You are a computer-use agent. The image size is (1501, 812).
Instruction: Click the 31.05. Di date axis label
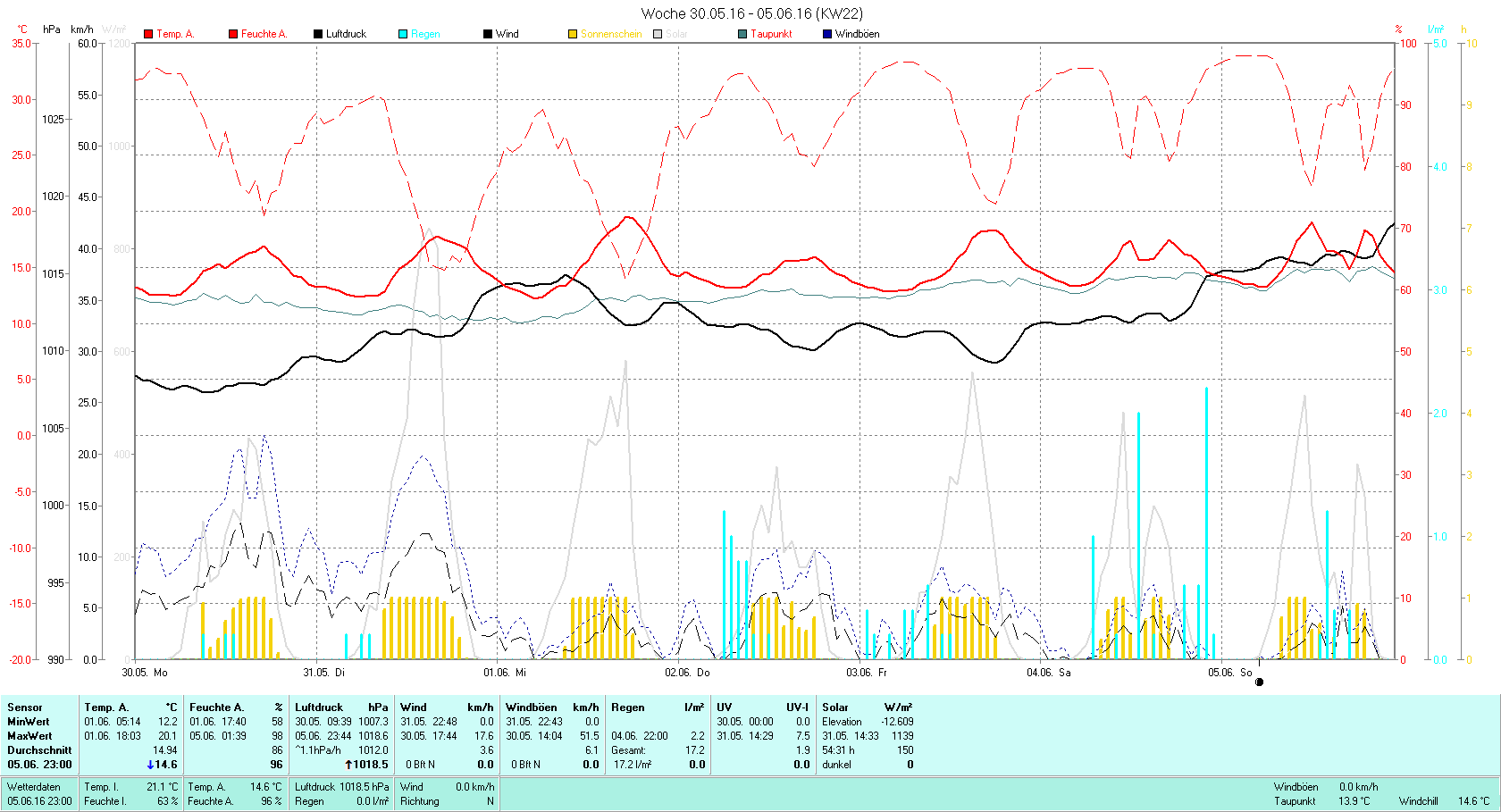click(x=323, y=672)
